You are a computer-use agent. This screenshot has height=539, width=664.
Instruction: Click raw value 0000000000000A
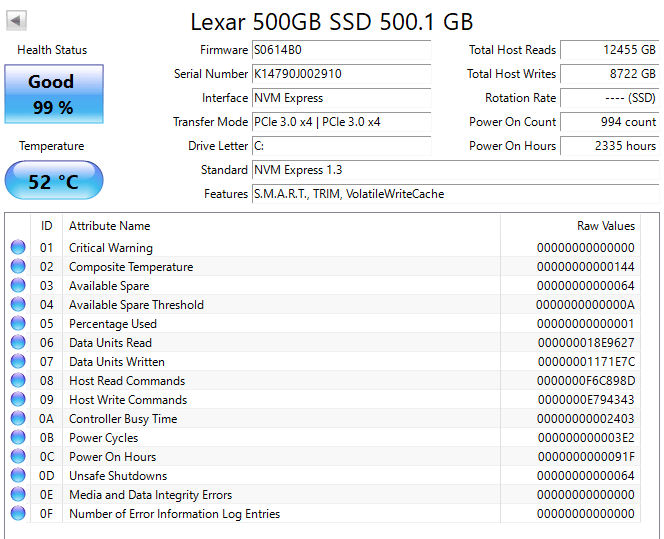tap(585, 305)
